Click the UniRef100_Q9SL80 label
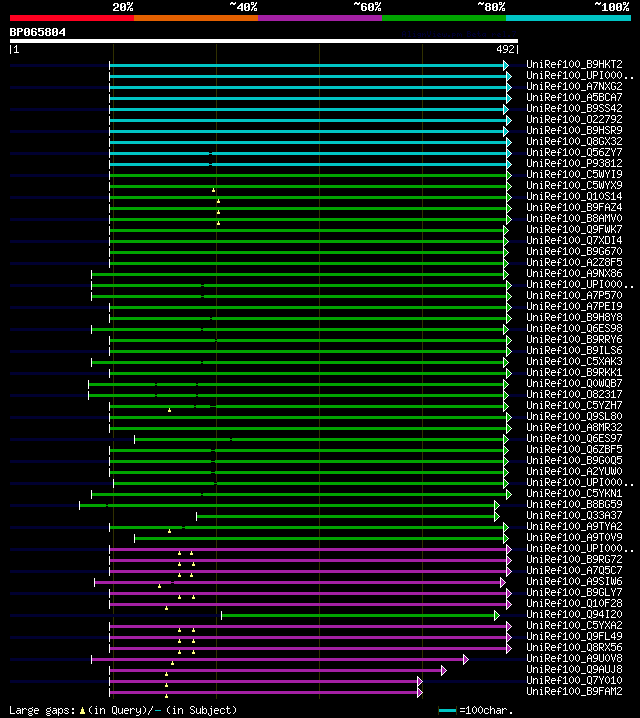 point(574,416)
